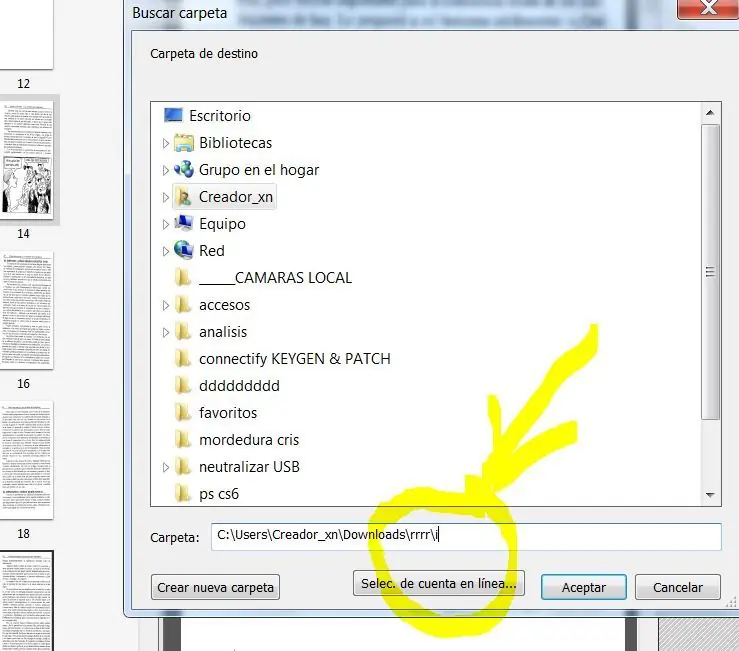Select the favoritos folder name
The image size is (739, 651).
[x=228, y=413]
